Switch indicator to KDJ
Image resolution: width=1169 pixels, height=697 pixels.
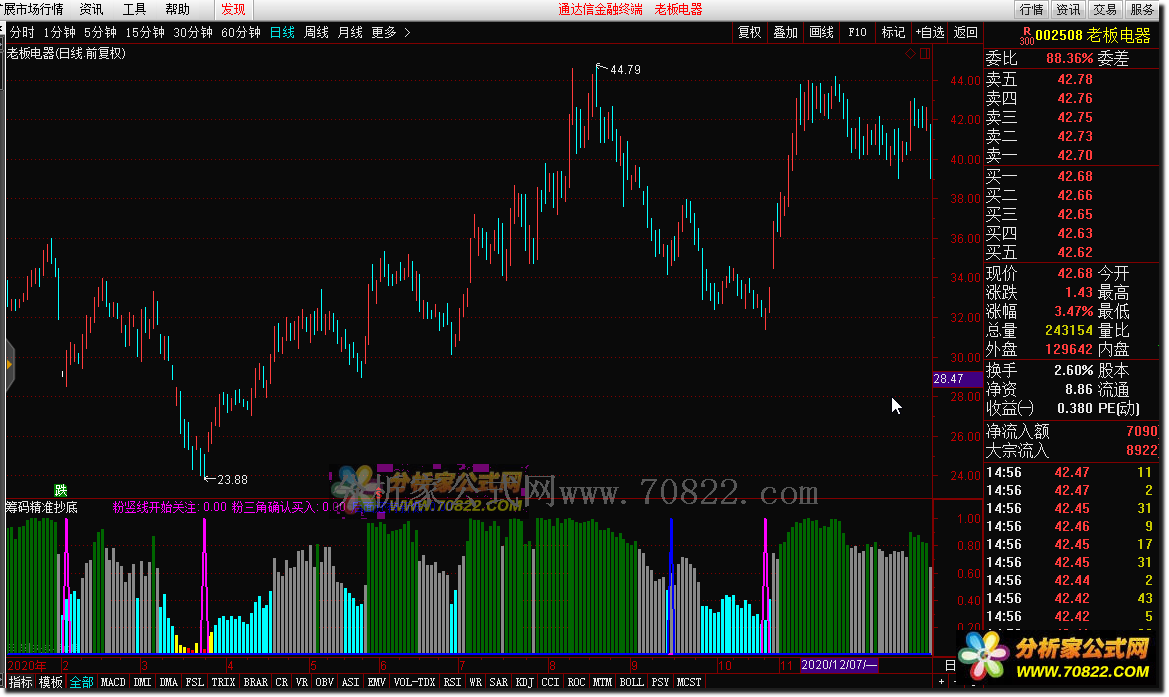(524, 682)
